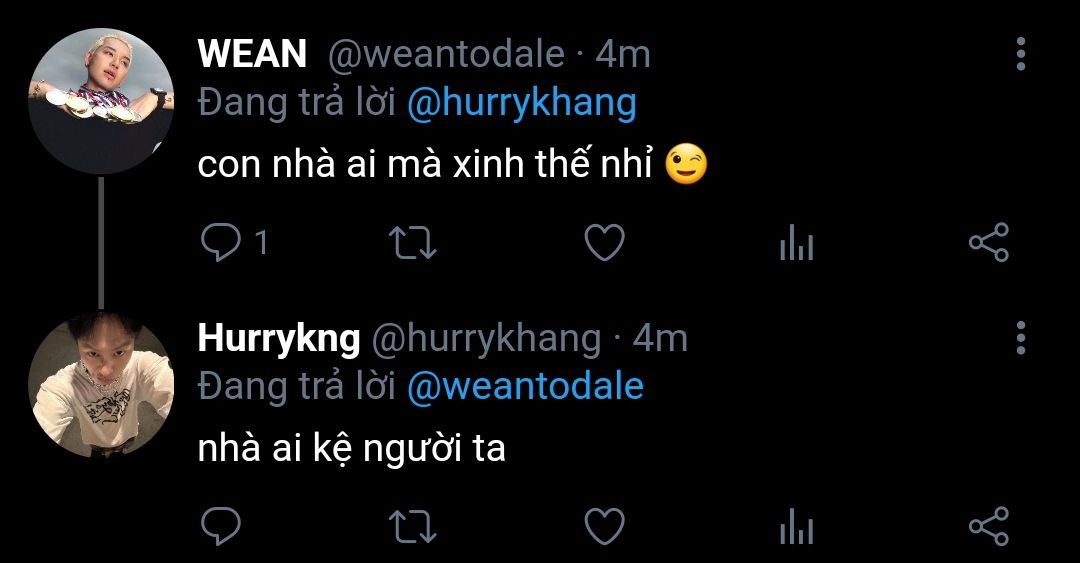Open the more options menu on WEAN's tweet
Viewport: 1080px width, 563px height.
pyautogui.click(x=1021, y=54)
